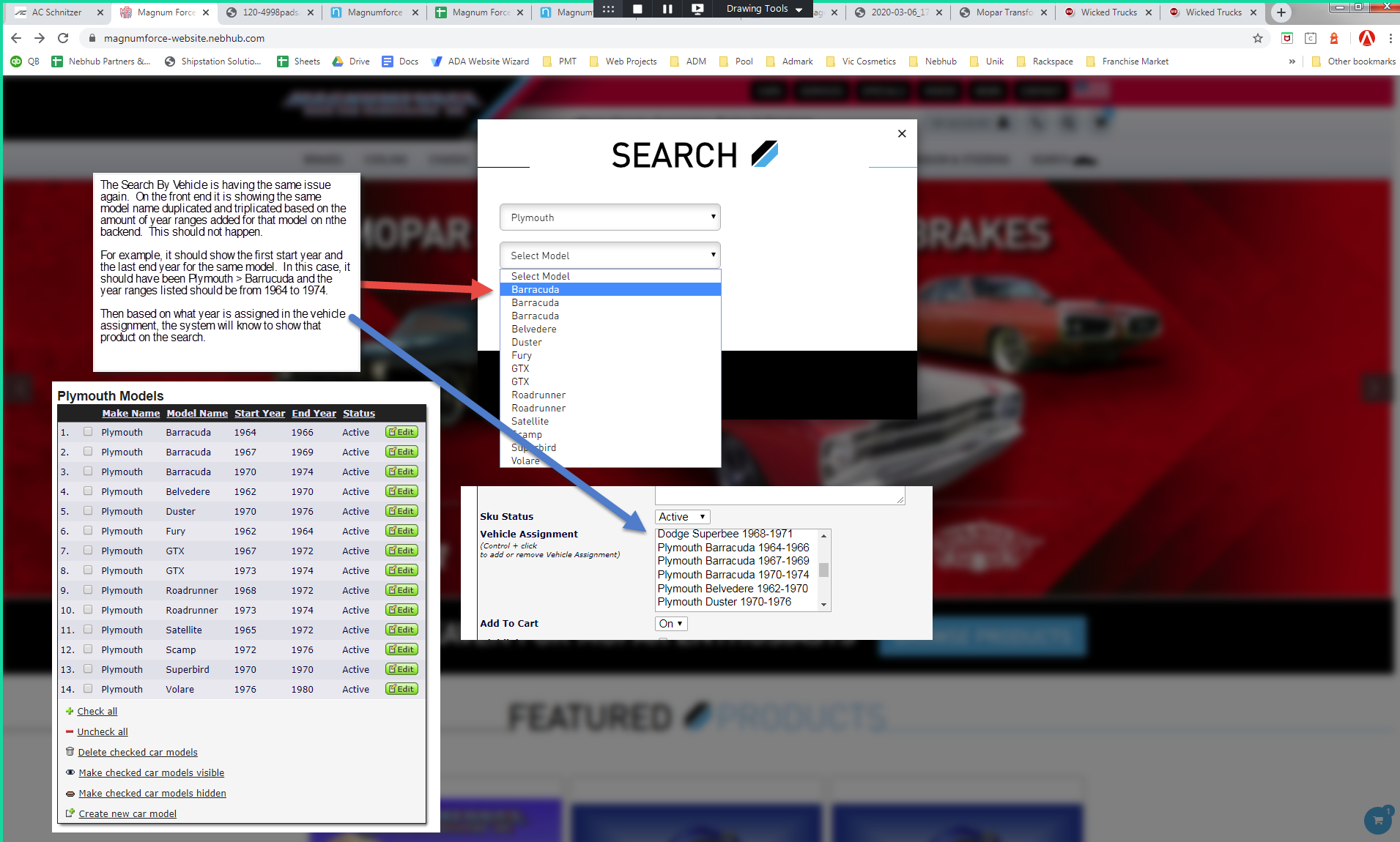Image resolution: width=1400 pixels, height=842 pixels.
Task: Check the row 6 Fury checkbox
Action: coord(88,531)
